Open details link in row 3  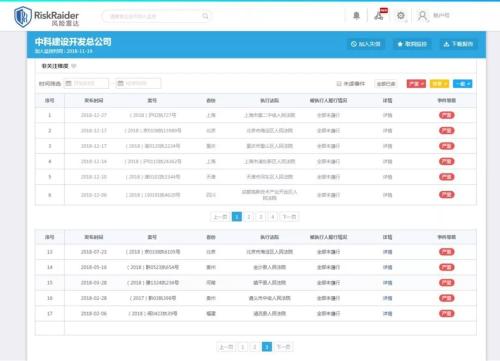coord(387,146)
